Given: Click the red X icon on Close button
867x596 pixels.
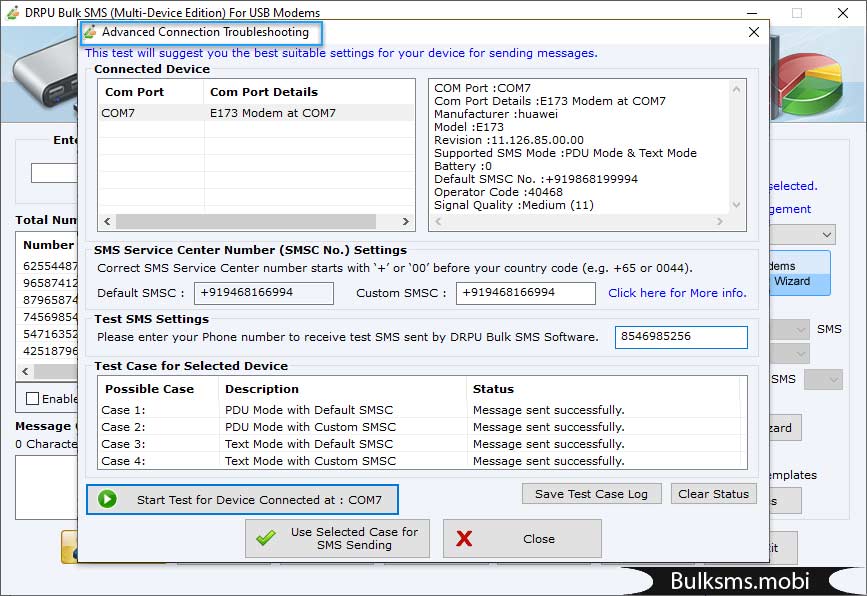Looking at the screenshot, I should point(464,539).
